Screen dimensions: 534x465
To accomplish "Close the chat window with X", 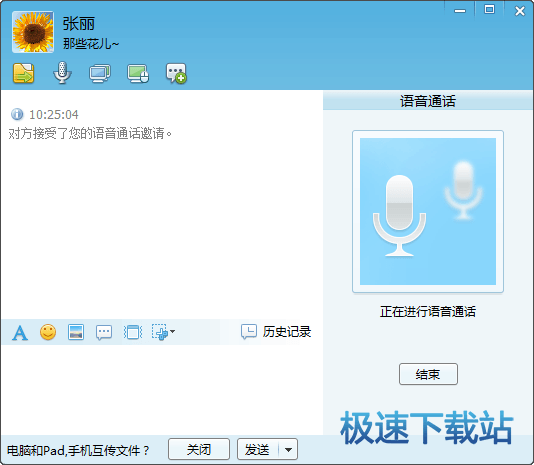I will tap(520, 11).
